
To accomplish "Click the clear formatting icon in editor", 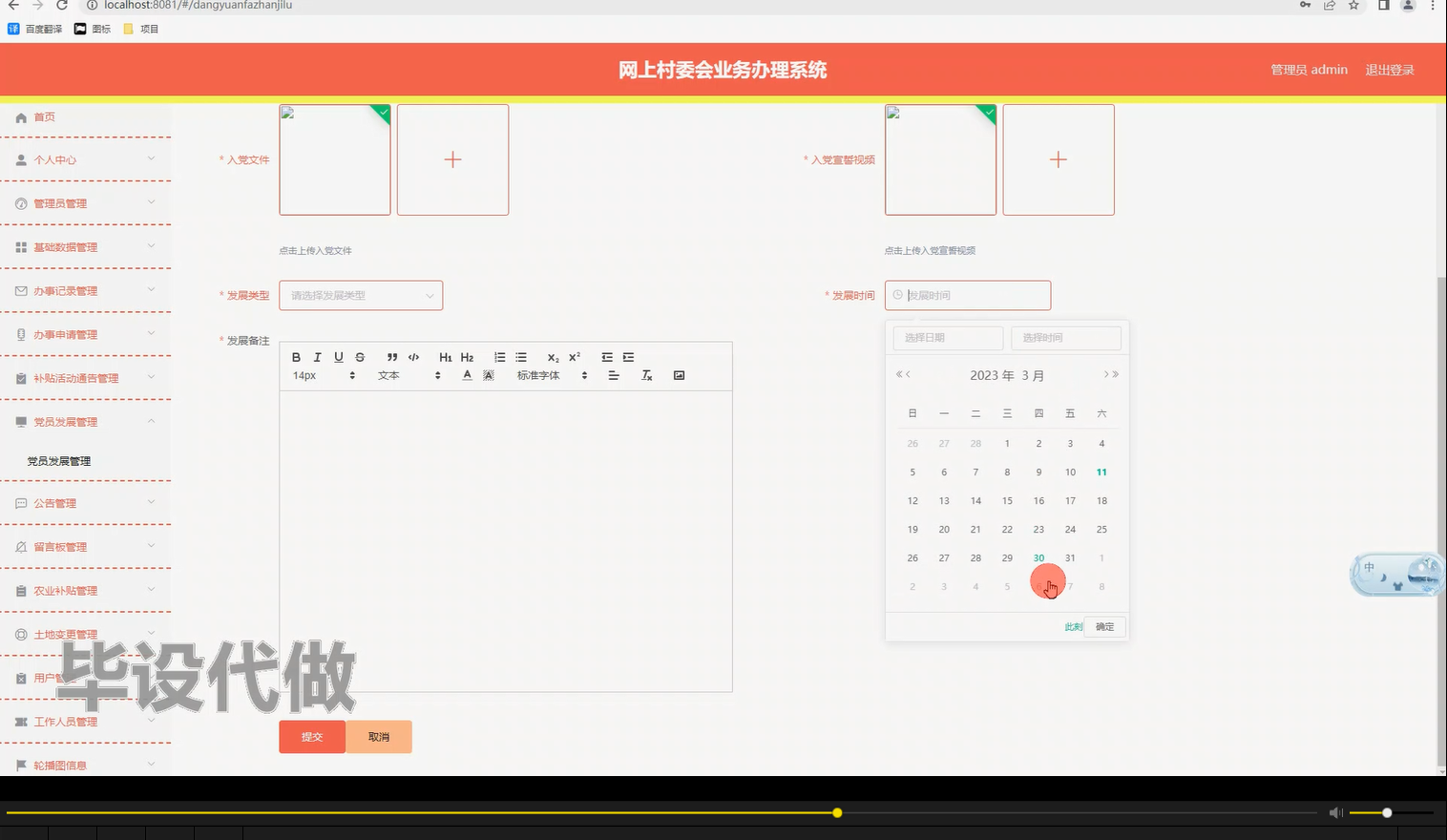I will tap(646, 375).
